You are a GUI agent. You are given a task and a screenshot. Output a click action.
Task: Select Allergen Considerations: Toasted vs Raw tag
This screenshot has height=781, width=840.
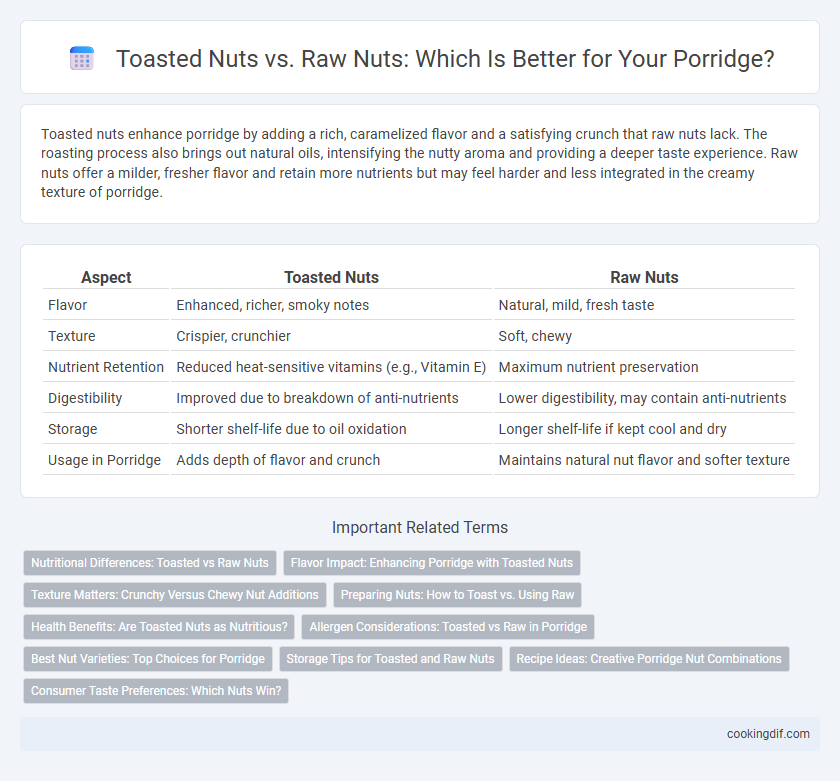tap(448, 627)
